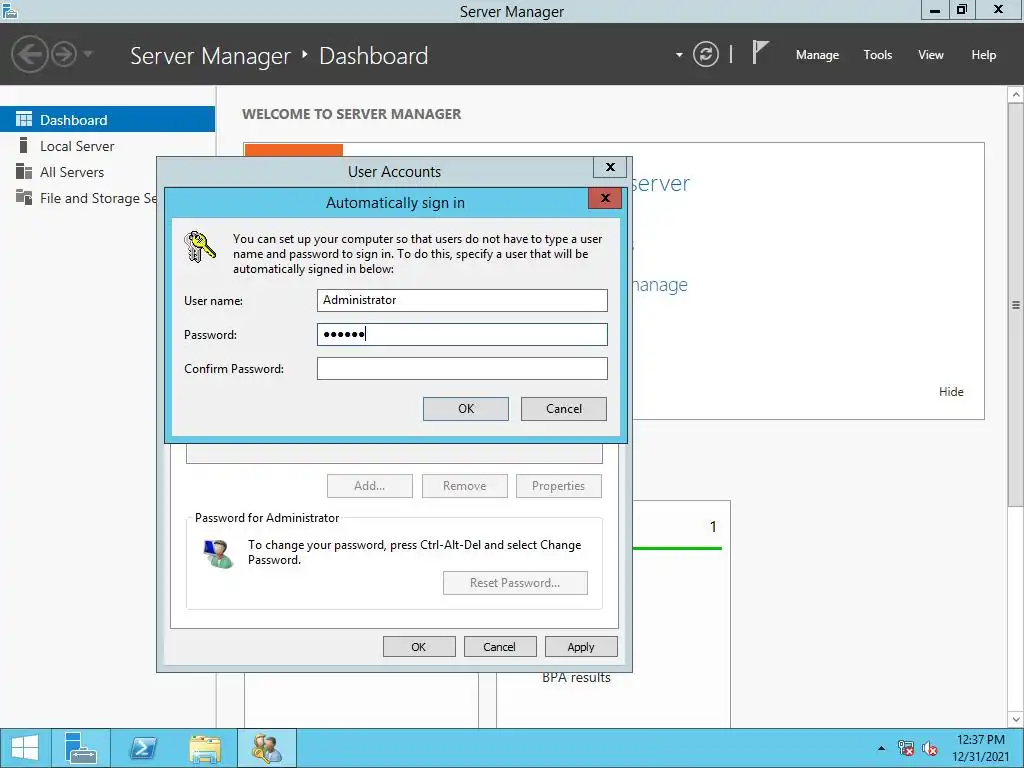Open the Windows Start button

point(25,748)
